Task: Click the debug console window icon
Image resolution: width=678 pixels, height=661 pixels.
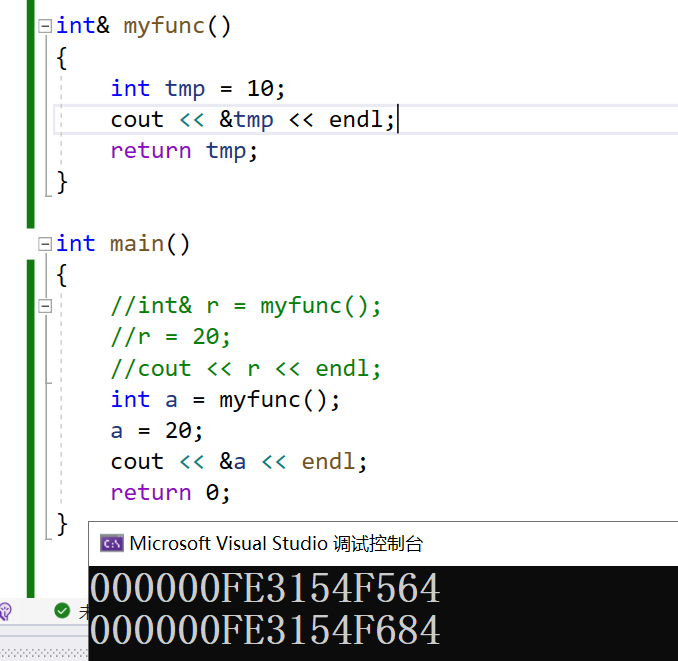Action: (112, 544)
